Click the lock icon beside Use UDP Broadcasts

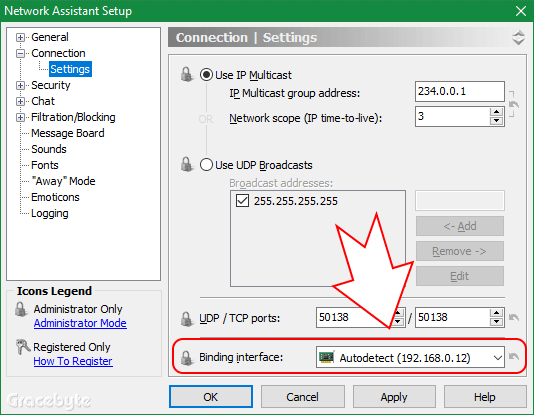point(187,164)
